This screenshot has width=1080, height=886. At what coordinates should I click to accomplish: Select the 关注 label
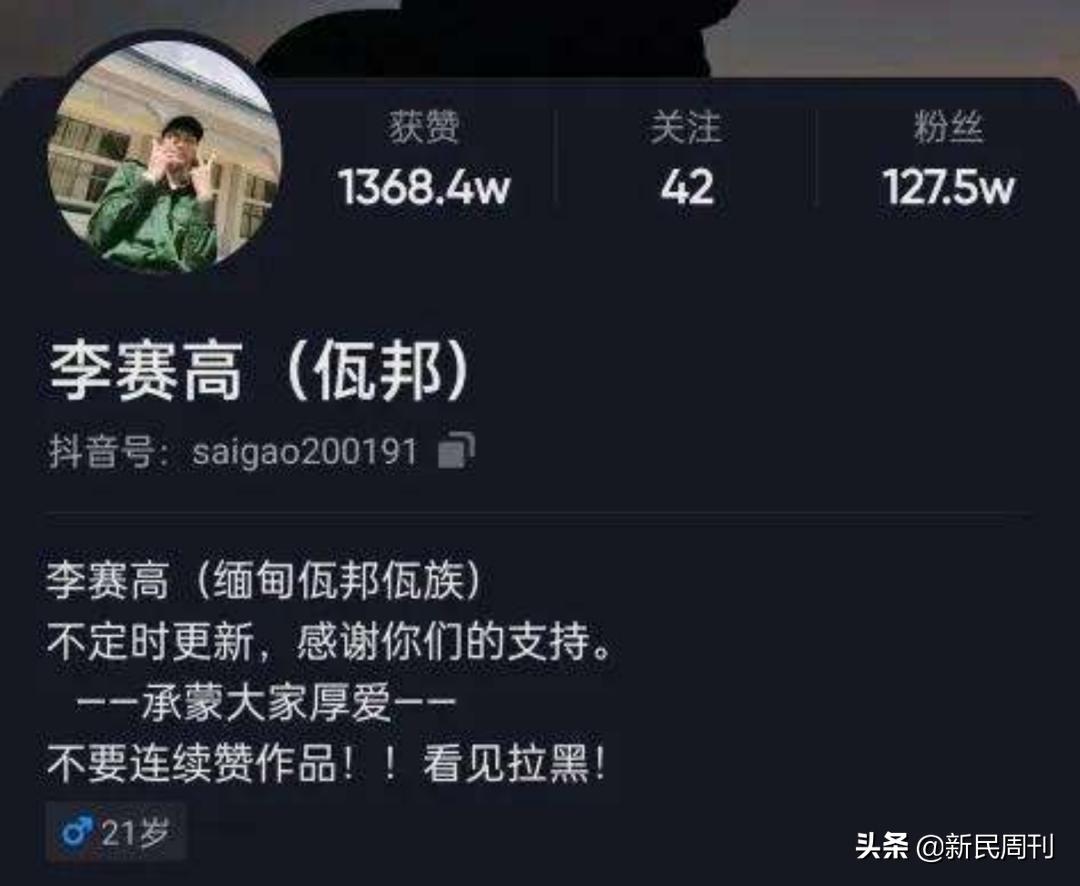click(686, 127)
